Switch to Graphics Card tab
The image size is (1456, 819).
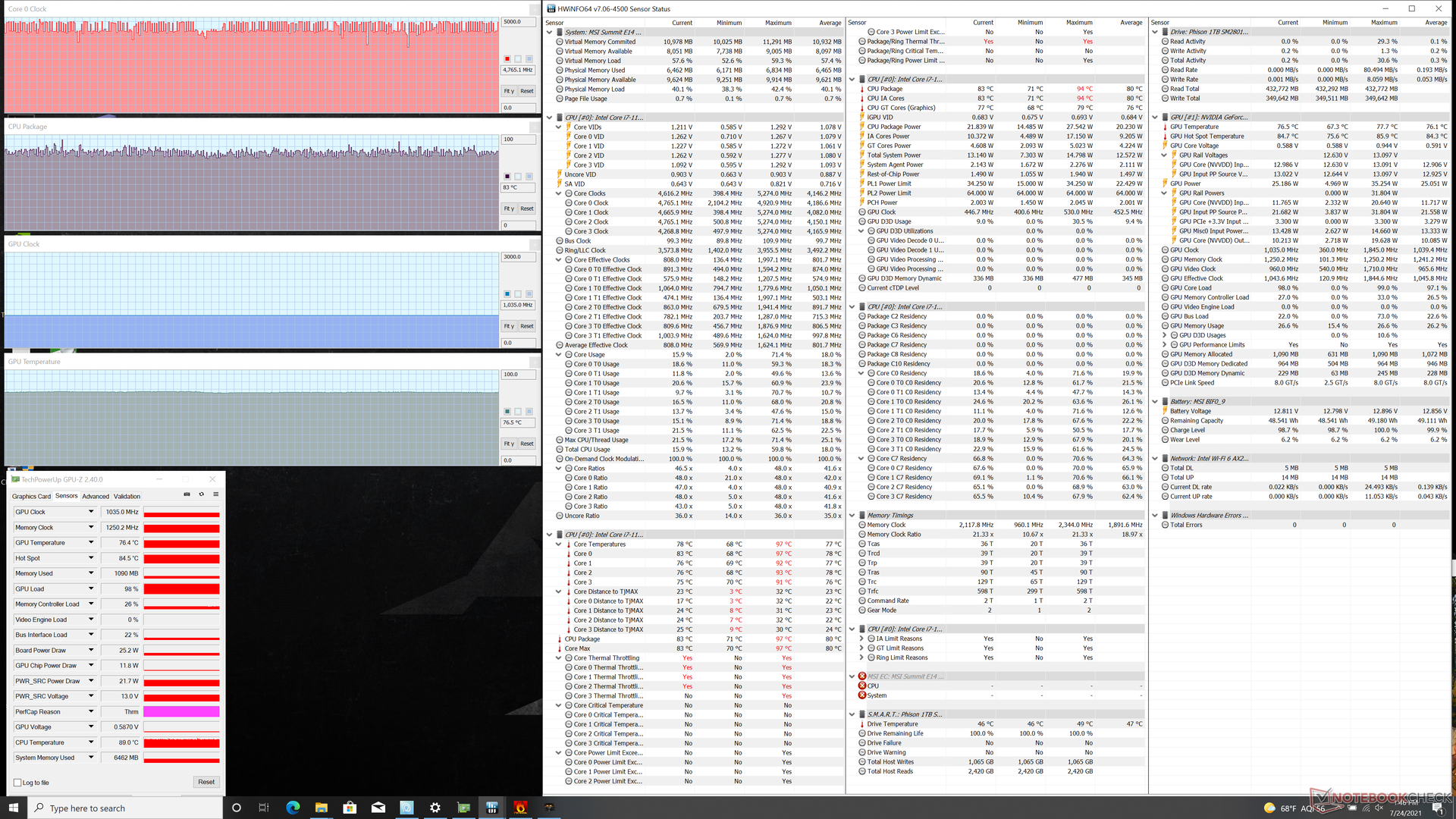[31, 497]
